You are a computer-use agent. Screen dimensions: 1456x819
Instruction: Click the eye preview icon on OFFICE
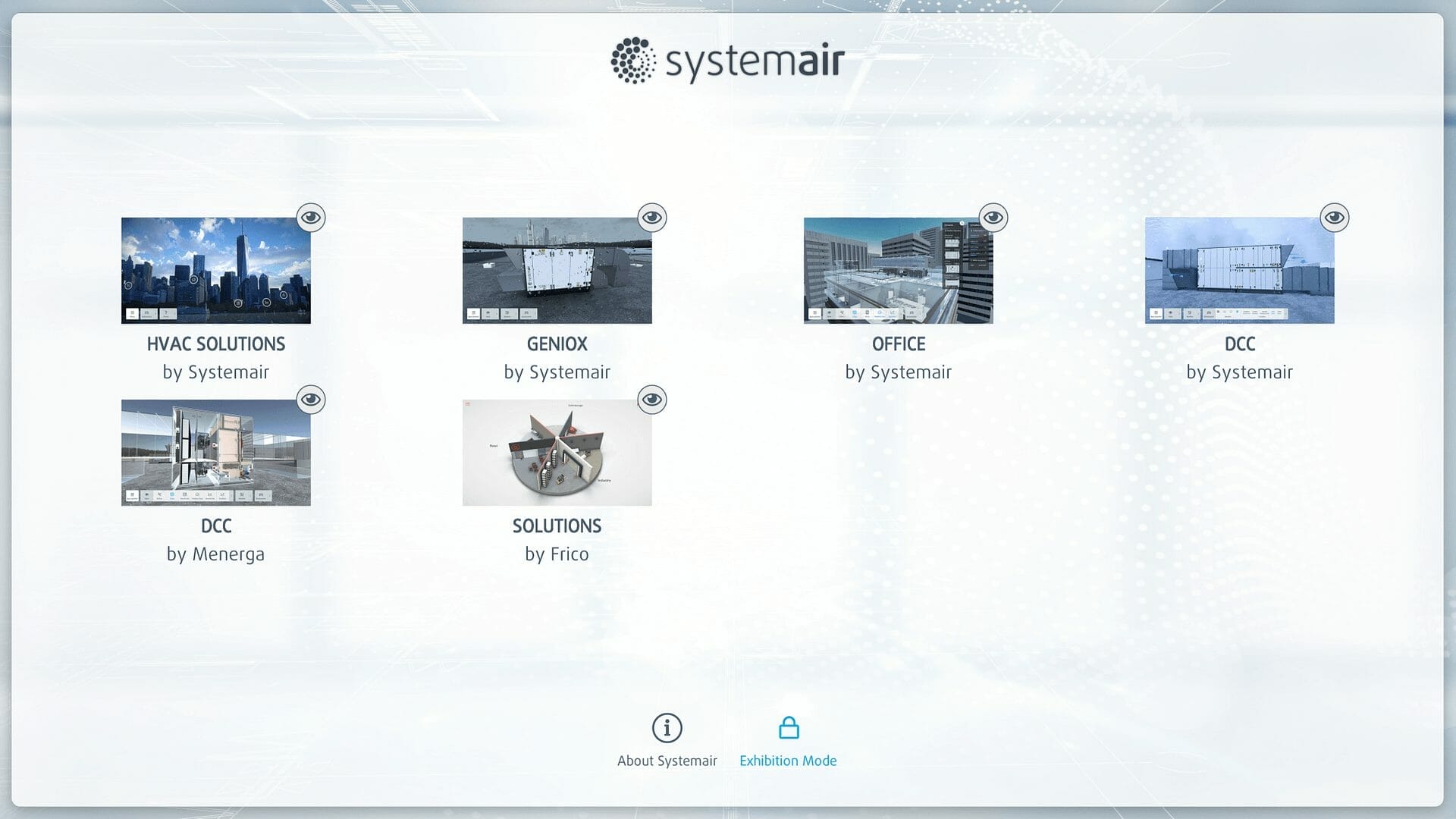(x=993, y=217)
